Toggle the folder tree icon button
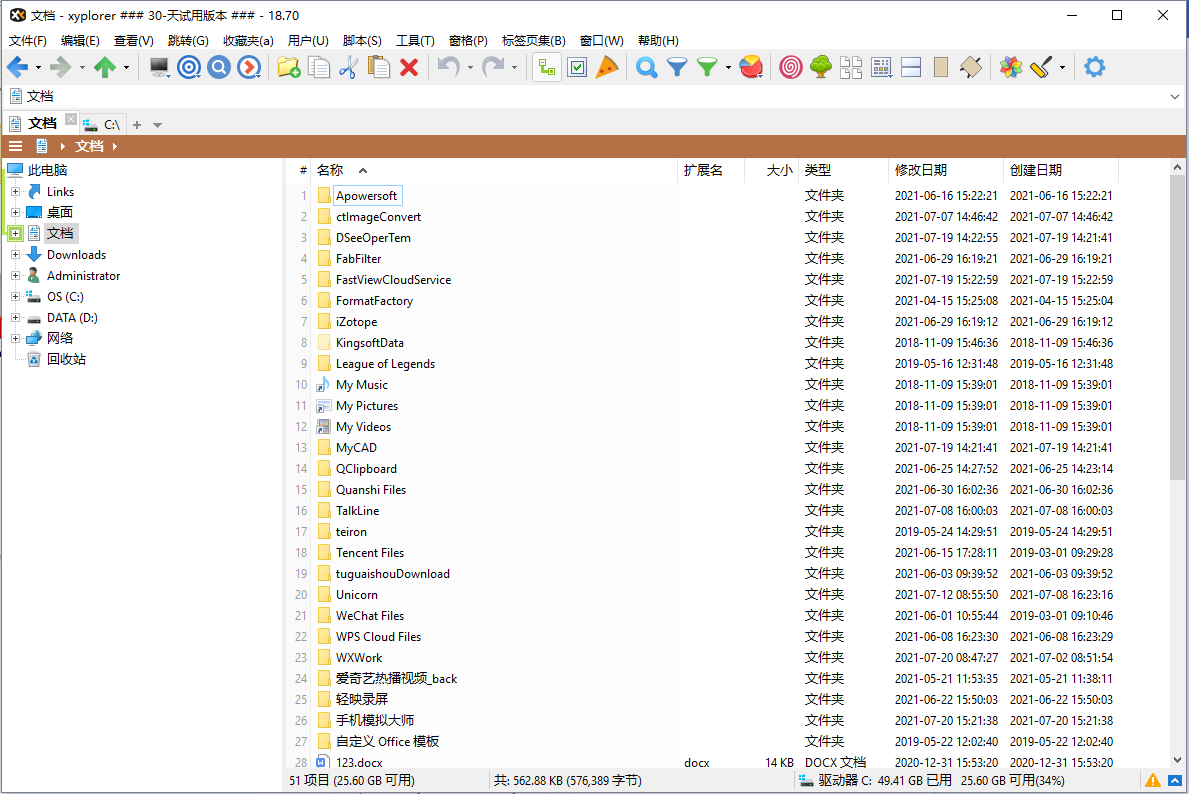This screenshot has width=1189, height=794. pyautogui.click(x=547, y=67)
